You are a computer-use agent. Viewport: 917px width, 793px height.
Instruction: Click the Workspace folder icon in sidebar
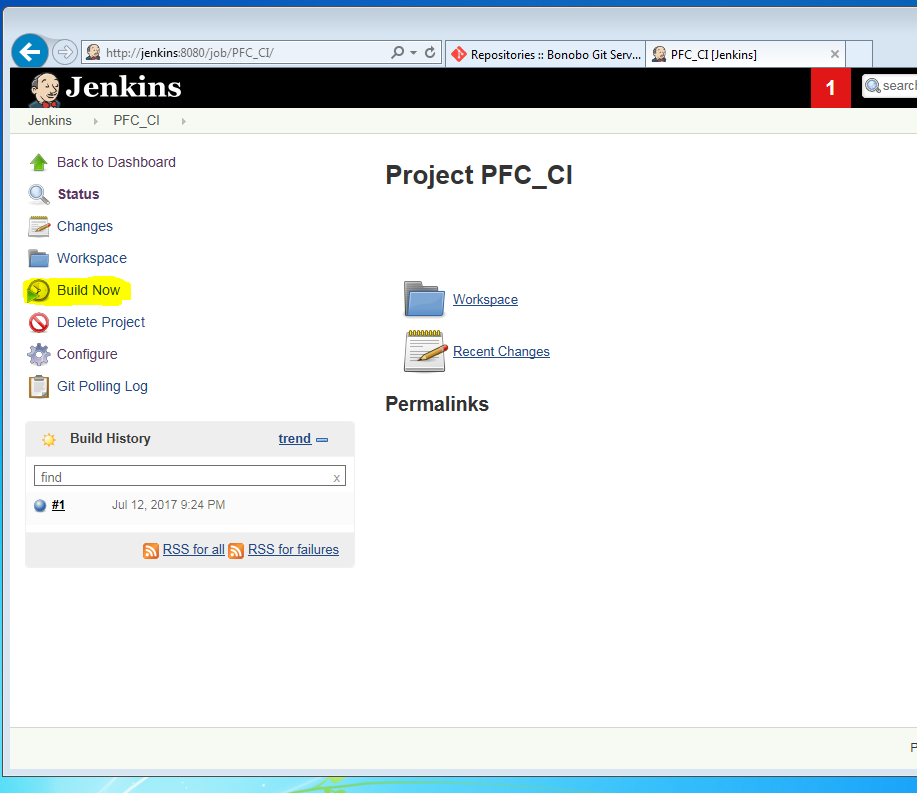click(x=39, y=258)
